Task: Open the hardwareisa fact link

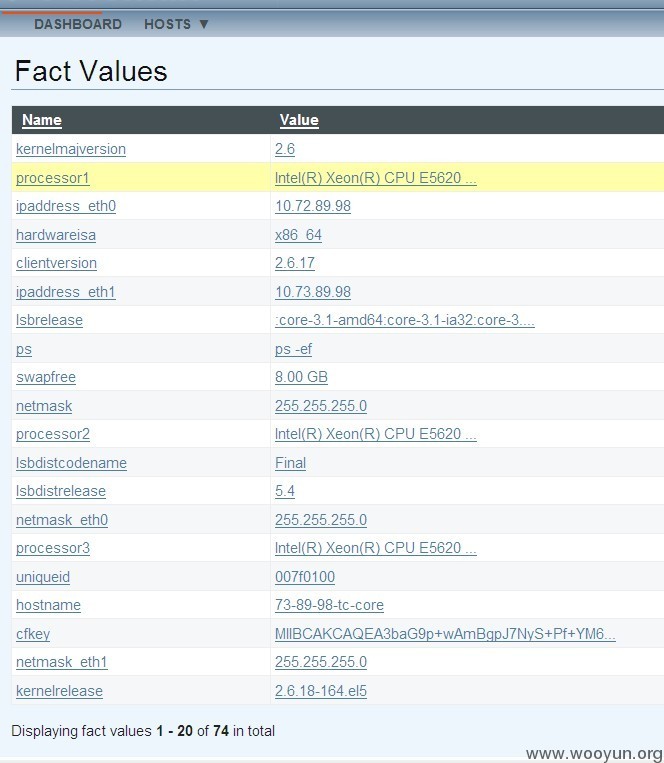Action: click(x=56, y=235)
